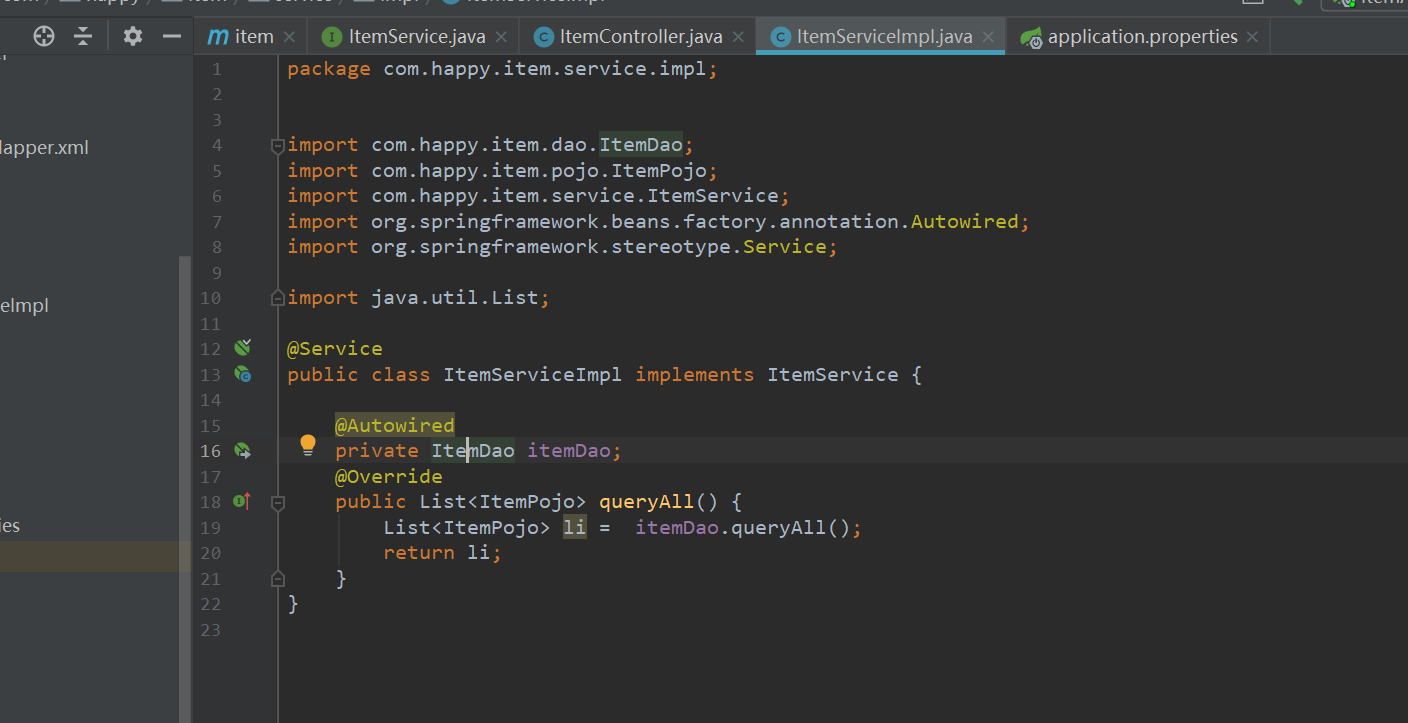Image resolution: width=1408 pixels, height=723 pixels.
Task: Open the ItemController.java tab
Action: [x=640, y=37]
